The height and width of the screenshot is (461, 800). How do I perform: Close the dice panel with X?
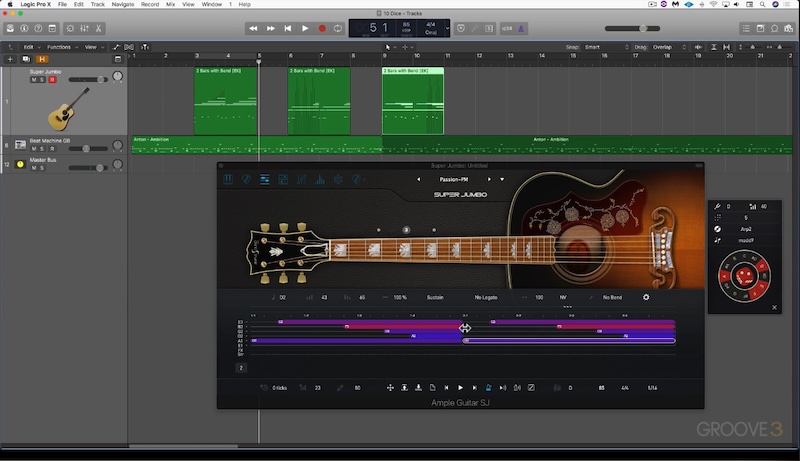(x=774, y=308)
